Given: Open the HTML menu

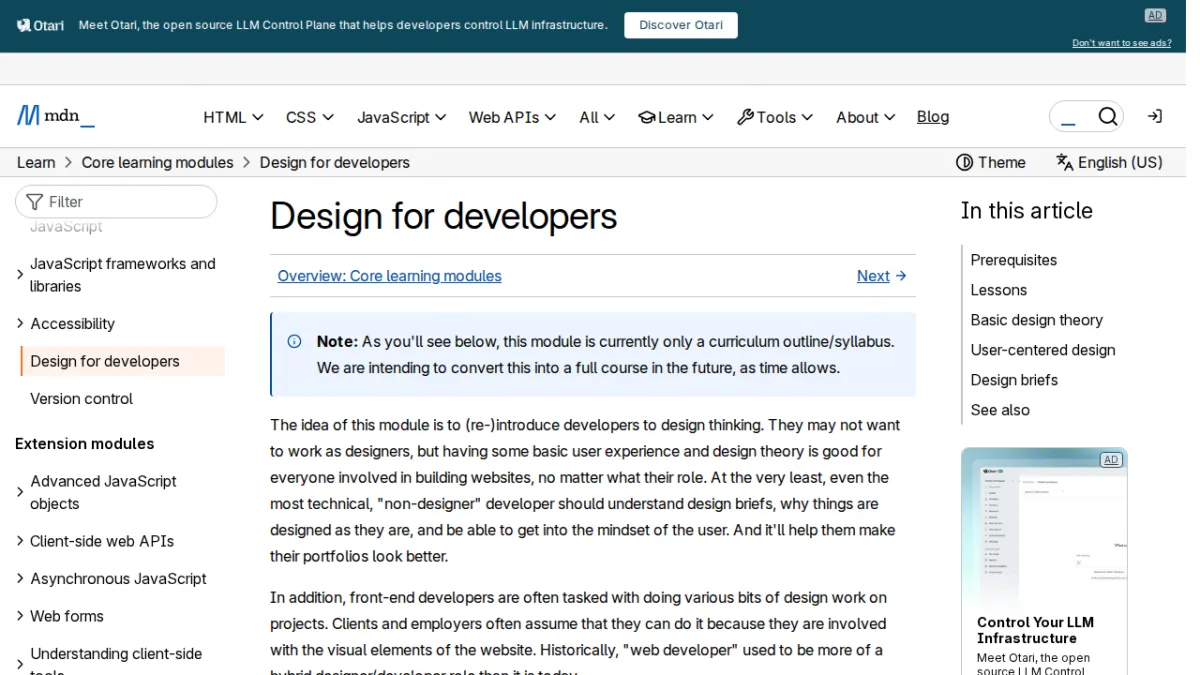Looking at the screenshot, I should point(233,117).
